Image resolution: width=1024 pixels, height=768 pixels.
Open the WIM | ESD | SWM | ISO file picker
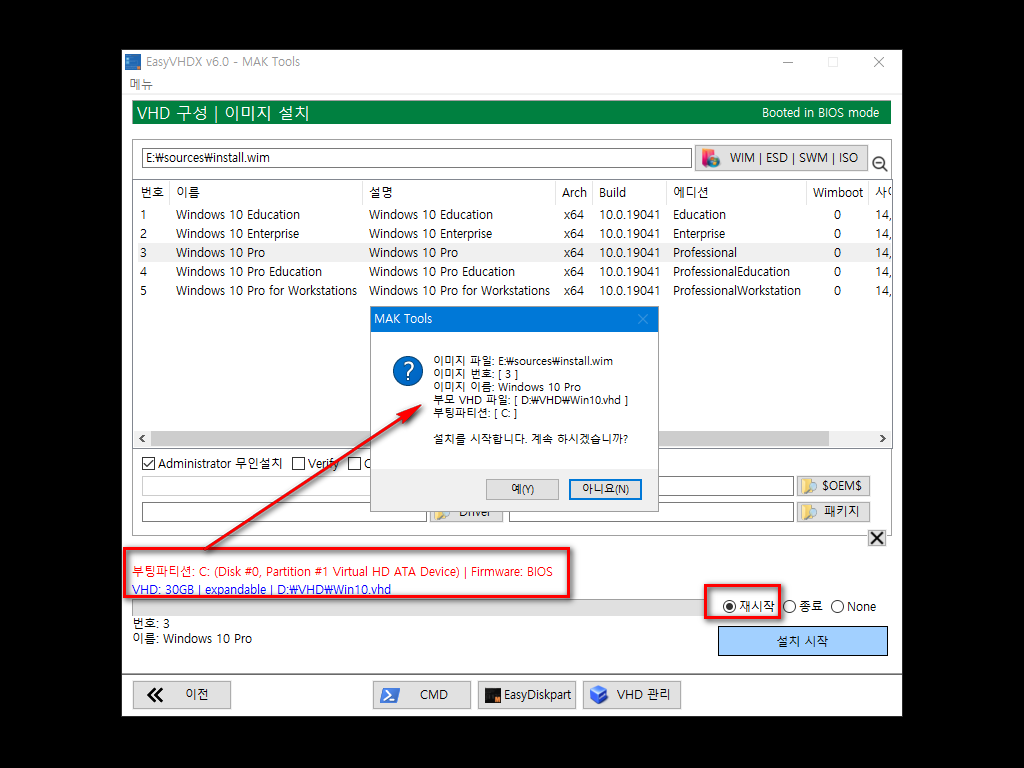click(781, 158)
